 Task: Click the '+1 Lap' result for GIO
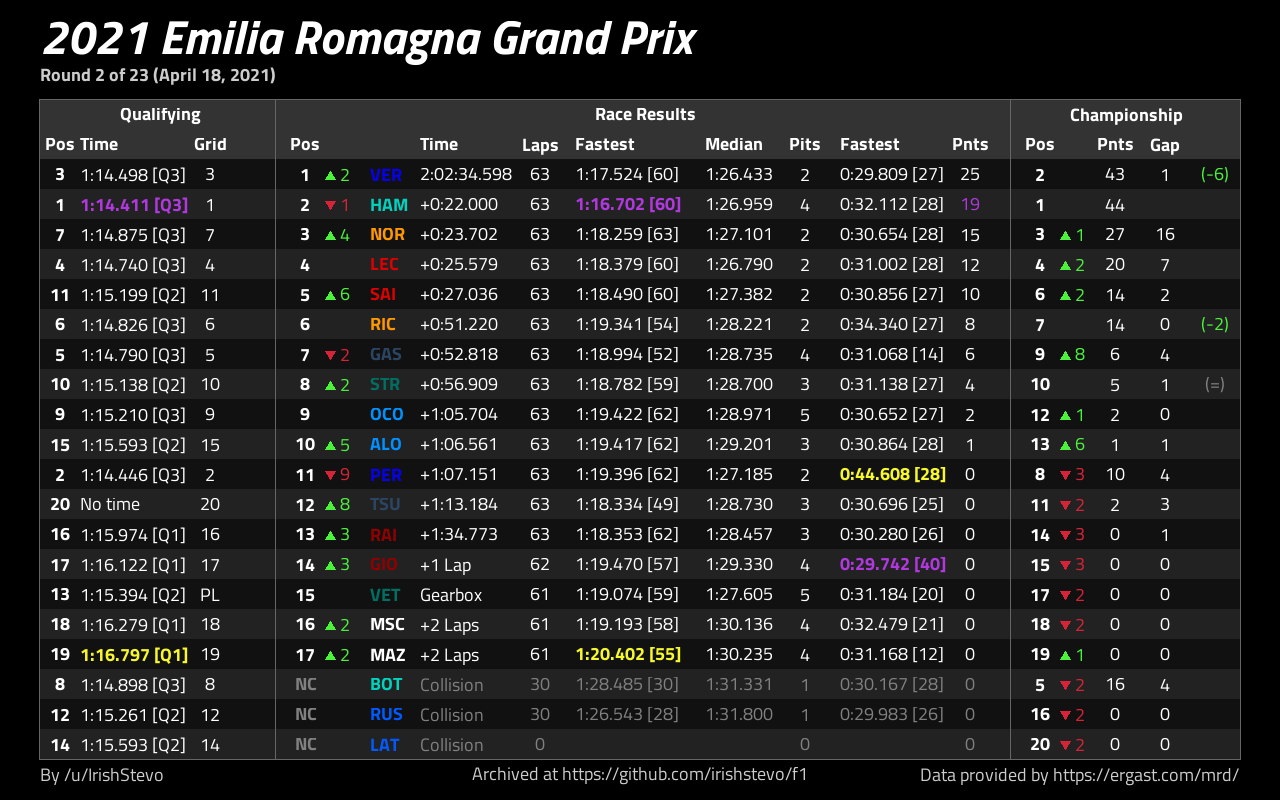pos(446,565)
